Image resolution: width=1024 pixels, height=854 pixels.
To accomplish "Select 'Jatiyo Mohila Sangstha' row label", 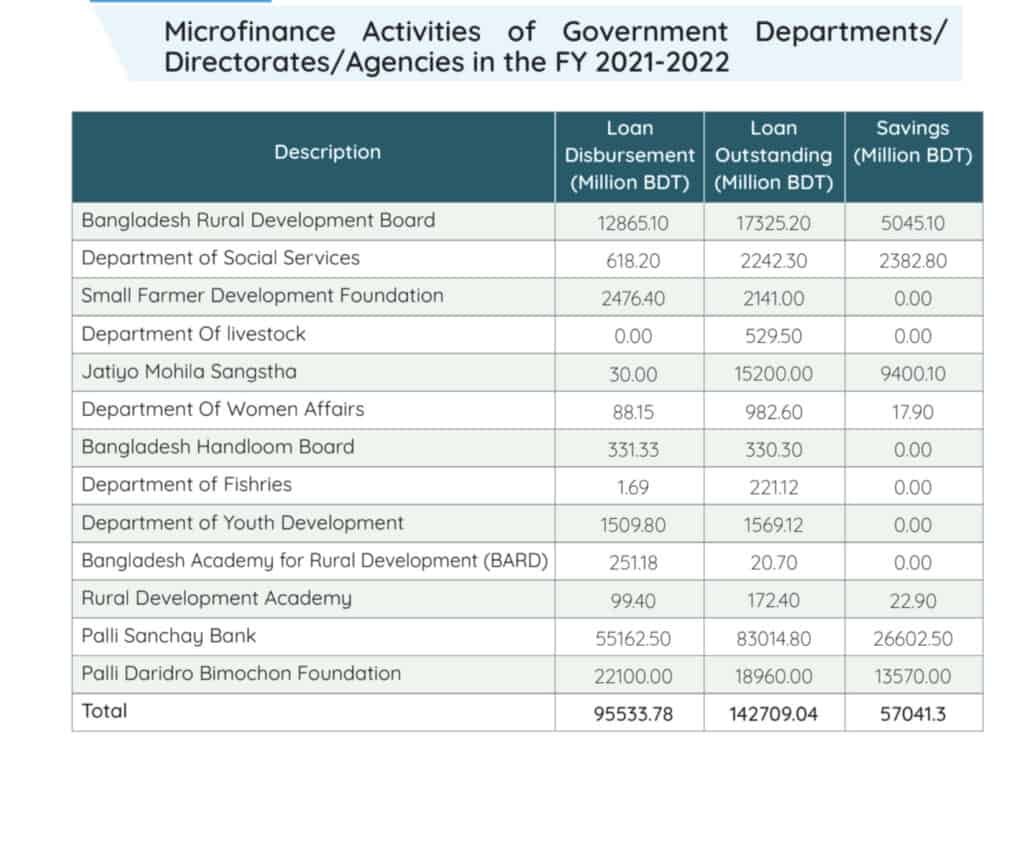I will pyautogui.click(x=189, y=372).
